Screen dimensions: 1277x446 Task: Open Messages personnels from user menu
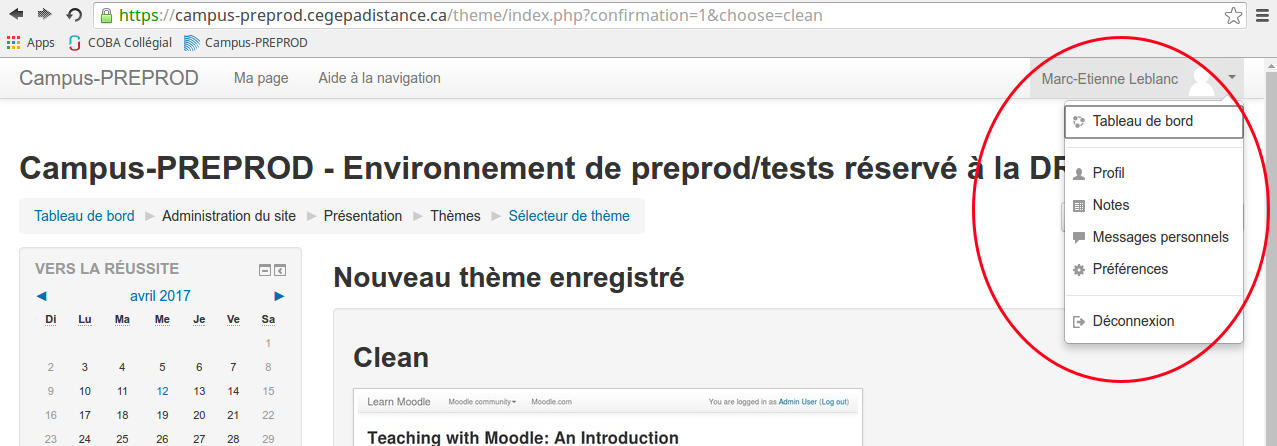1160,238
